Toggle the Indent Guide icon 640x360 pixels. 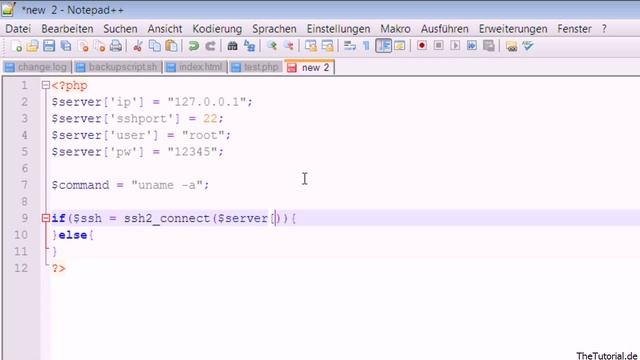[383, 46]
